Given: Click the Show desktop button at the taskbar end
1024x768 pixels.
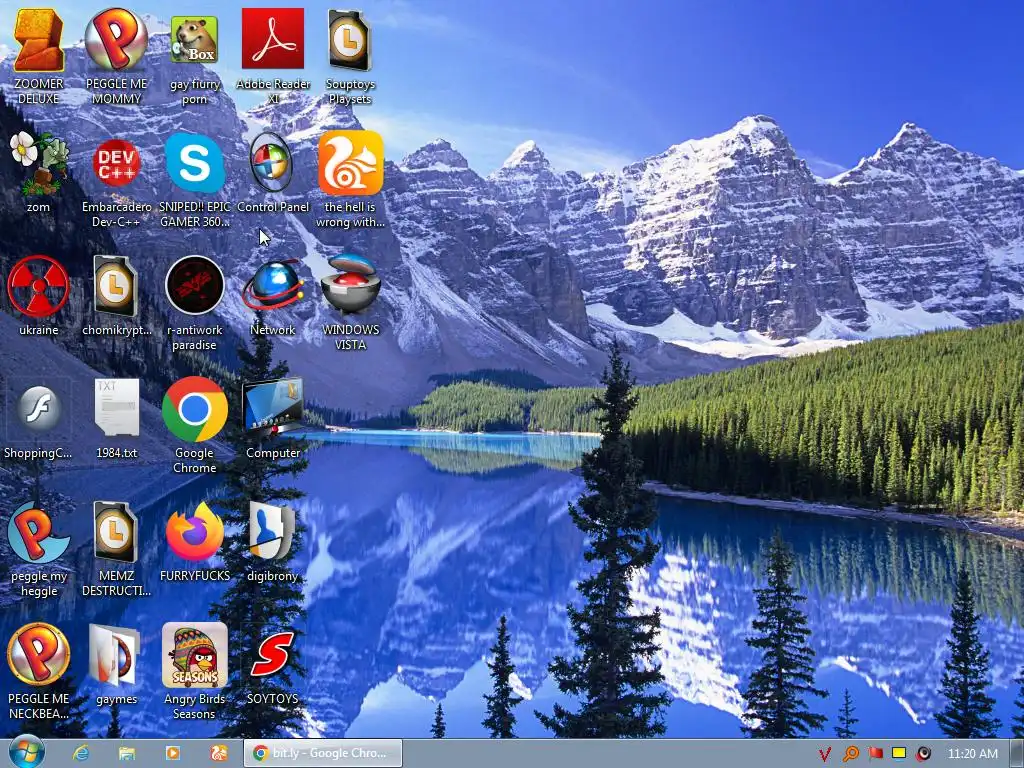Looking at the screenshot, I should click(x=1016, y=754).
